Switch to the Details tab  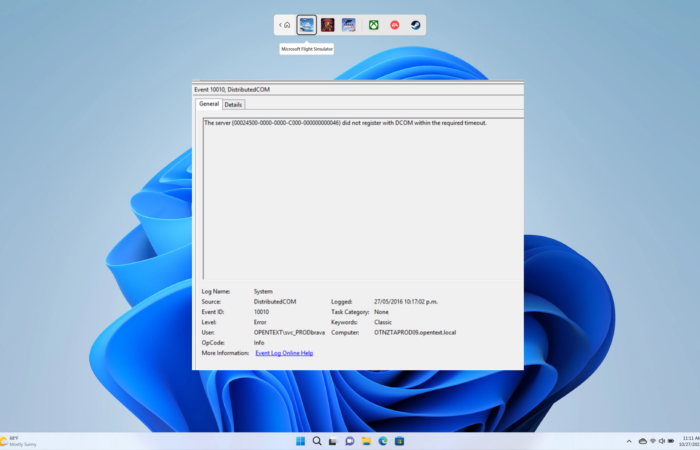click(233, 104)
